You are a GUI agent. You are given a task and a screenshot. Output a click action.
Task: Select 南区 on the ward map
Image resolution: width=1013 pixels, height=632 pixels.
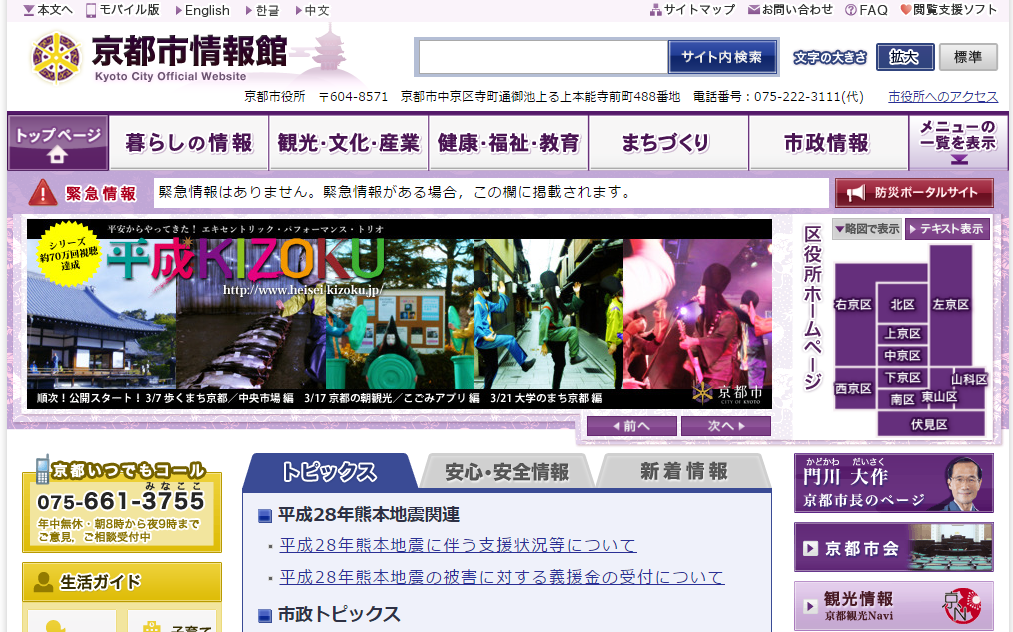[x=902, y=399]
